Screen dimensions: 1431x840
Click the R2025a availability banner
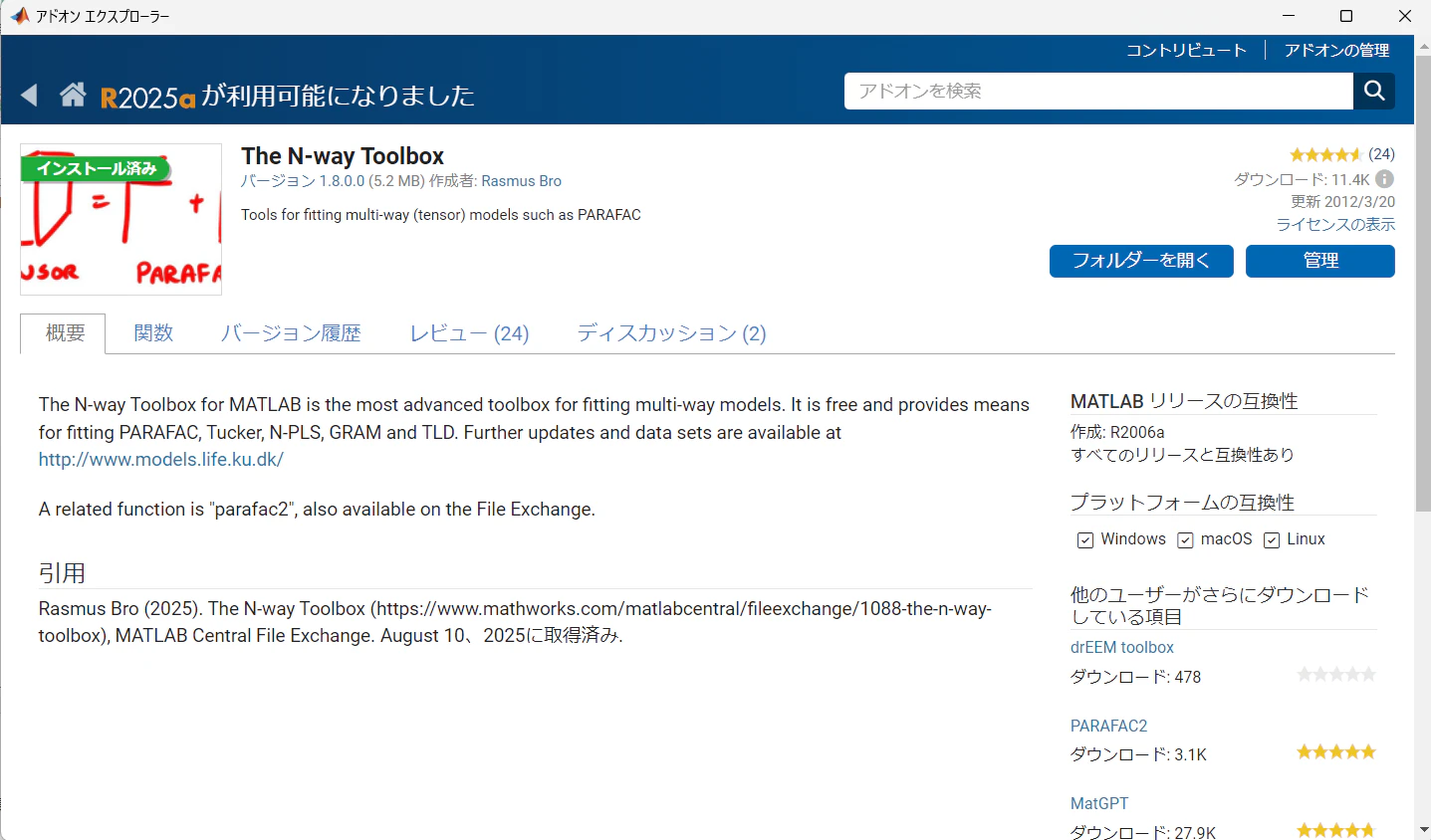[x=288, y=96]
